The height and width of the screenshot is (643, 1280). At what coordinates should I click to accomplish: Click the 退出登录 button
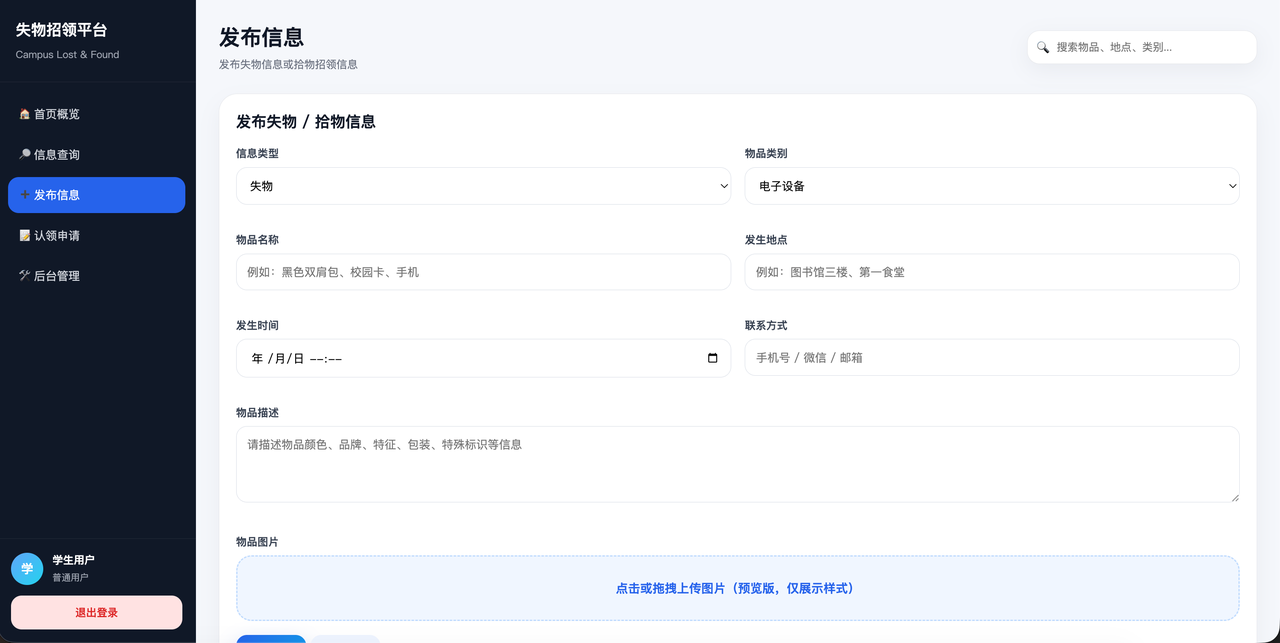click(x=96, y=612)
